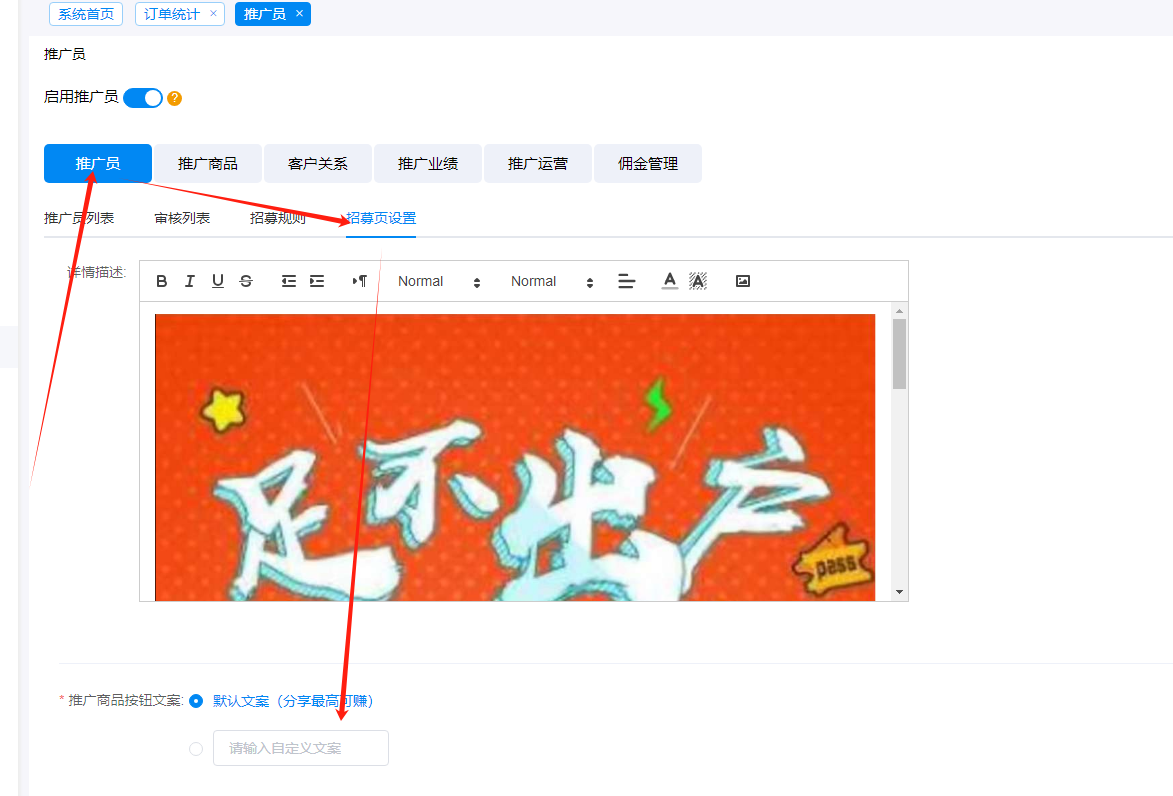This screenshot has height=796, width=1173.
Task: Select the 默认文案 radio option
Action: (196, 701)
